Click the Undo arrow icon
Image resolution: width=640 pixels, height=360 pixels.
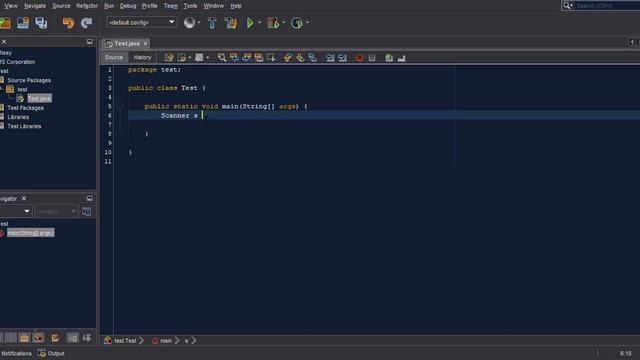68,23
